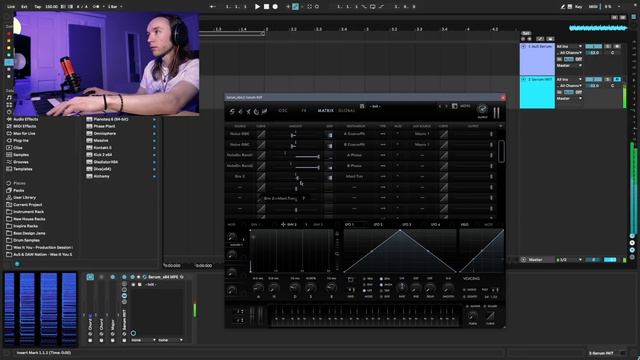Viewport: 640px width, 360px height.
Task: Solo the 1 Au5 Serum track
Action: click(x=608, y=47)
